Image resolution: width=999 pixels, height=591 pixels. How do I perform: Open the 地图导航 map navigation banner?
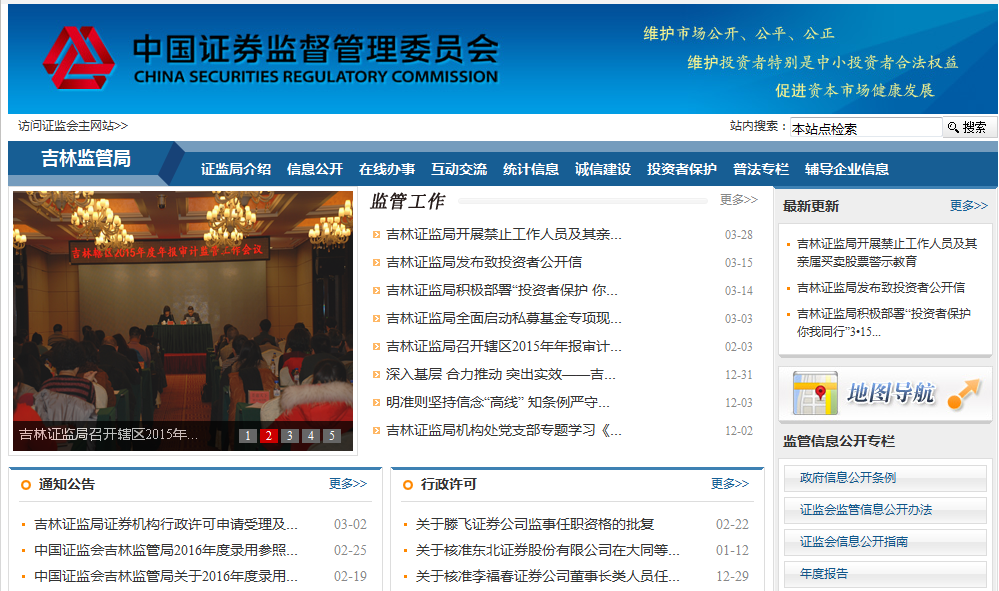pyautogui.click(x=886, y=393)
